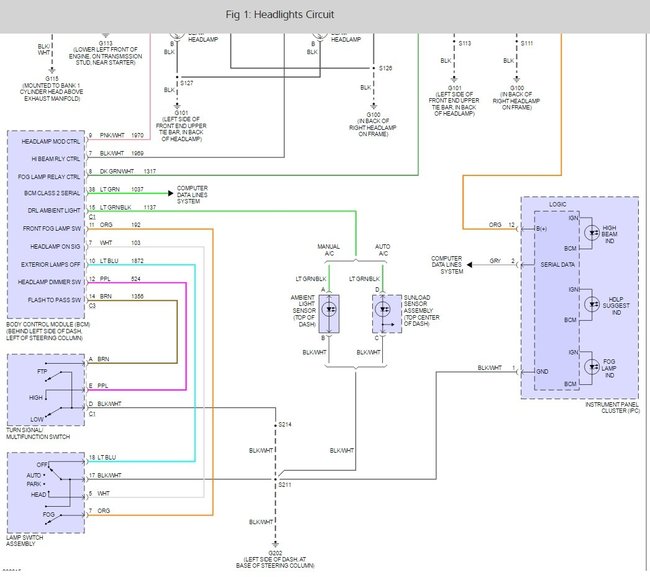The width and height of the screenshot is (650, 577).
Task: Click the S126 splice label
Action: [386, 68]
